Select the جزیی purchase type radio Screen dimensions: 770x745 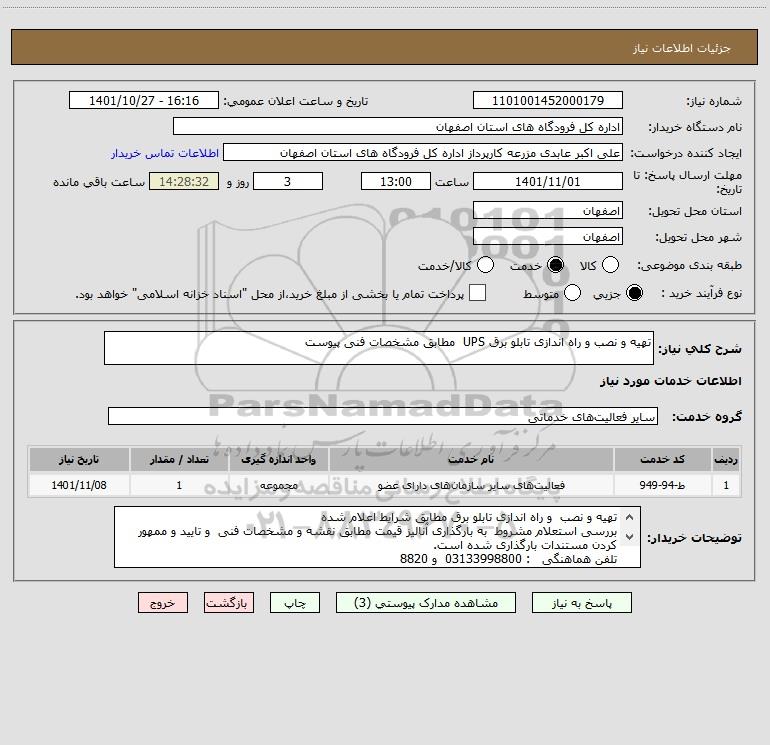click(x=634, y=293)
